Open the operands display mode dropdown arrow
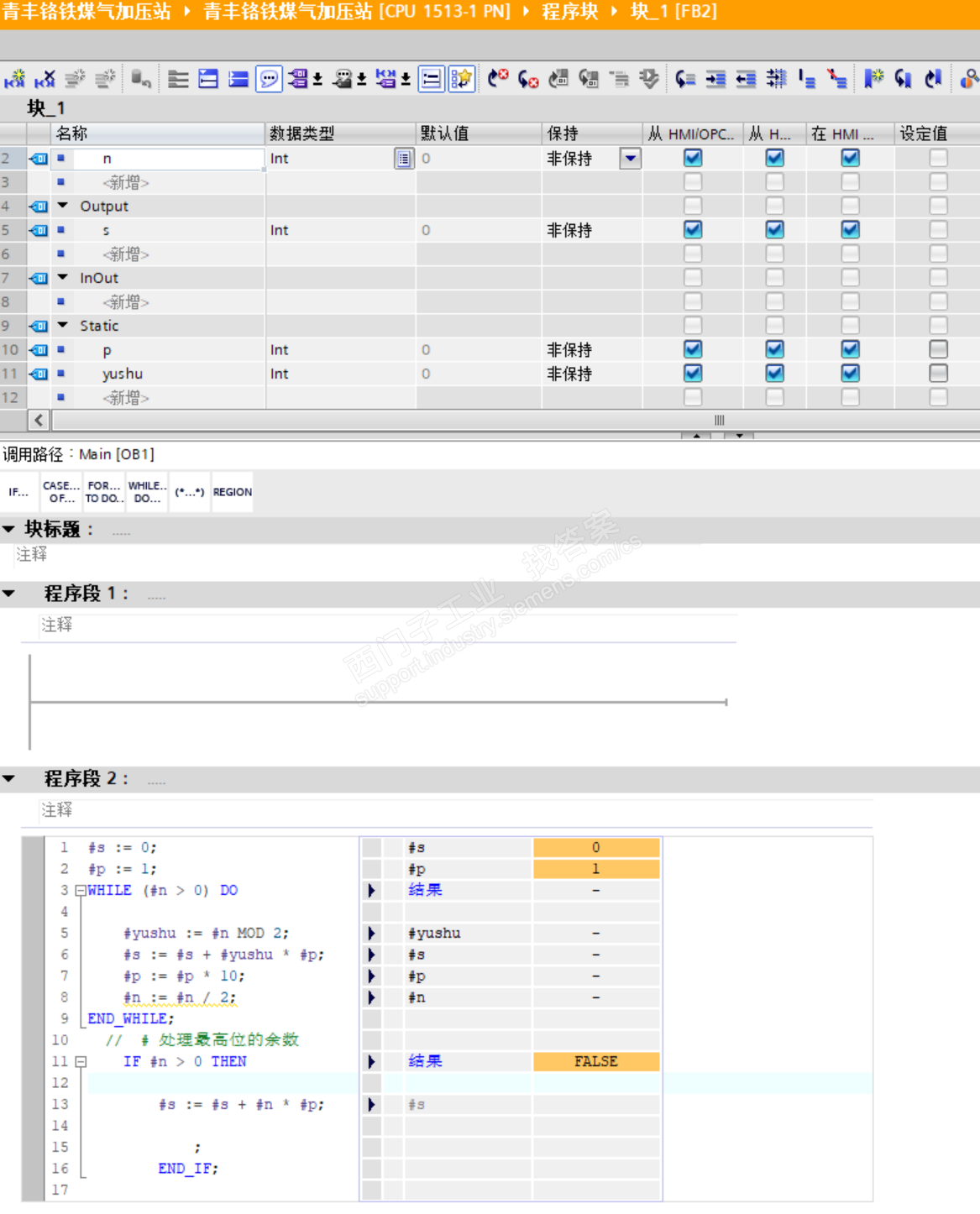The image size is (980, 1214). [317, 79]
